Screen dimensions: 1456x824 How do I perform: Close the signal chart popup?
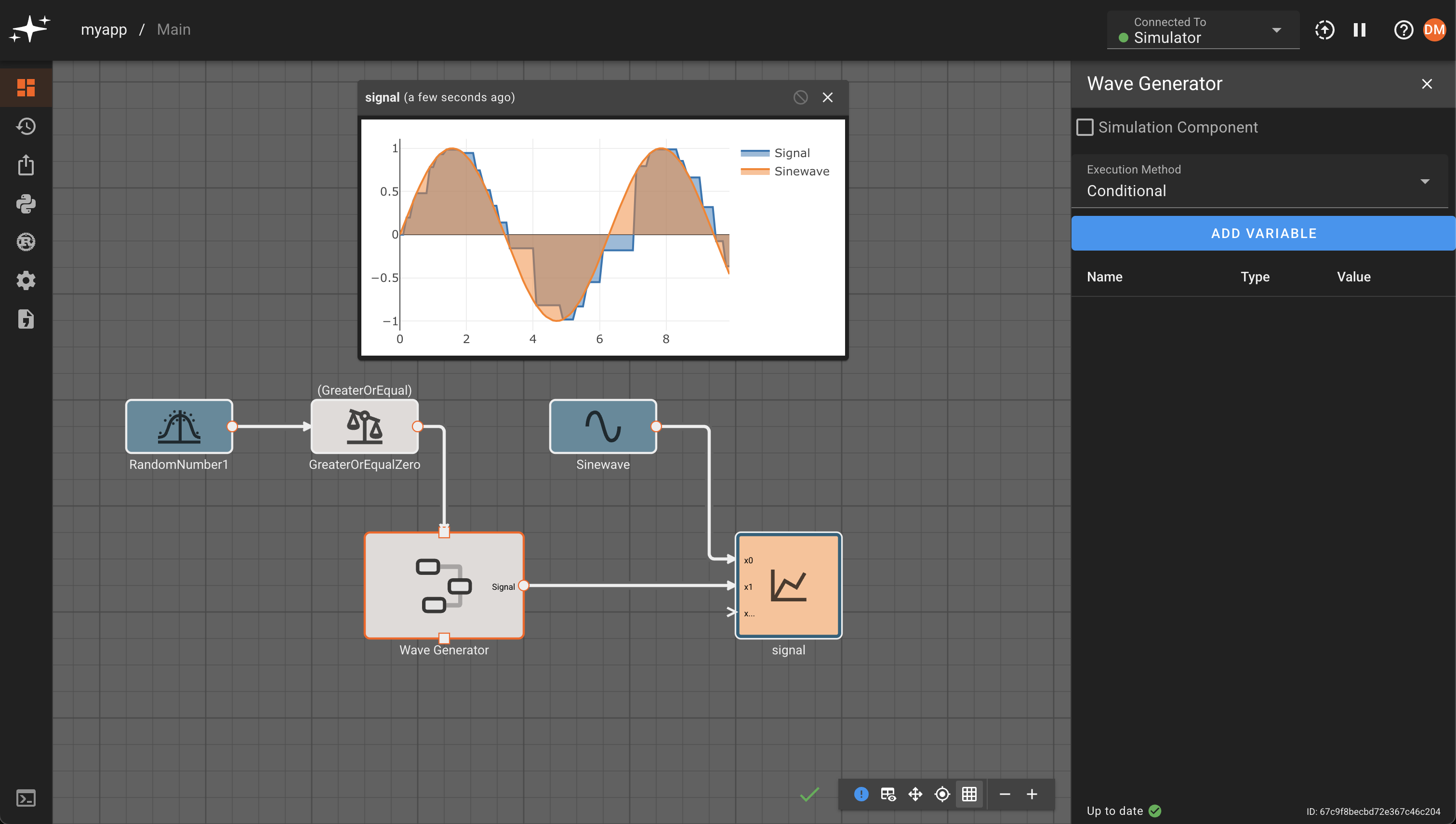(x=828, y=97)
